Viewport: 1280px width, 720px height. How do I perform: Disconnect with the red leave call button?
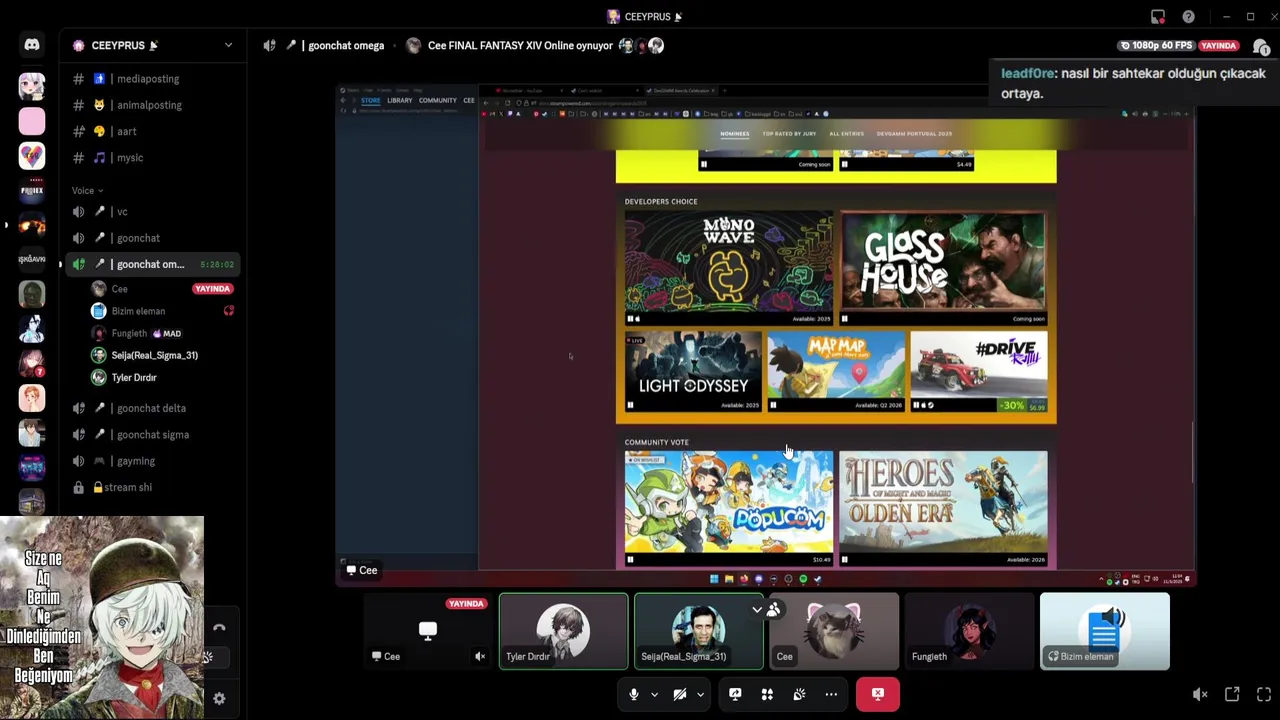click(x=878, y=694)
